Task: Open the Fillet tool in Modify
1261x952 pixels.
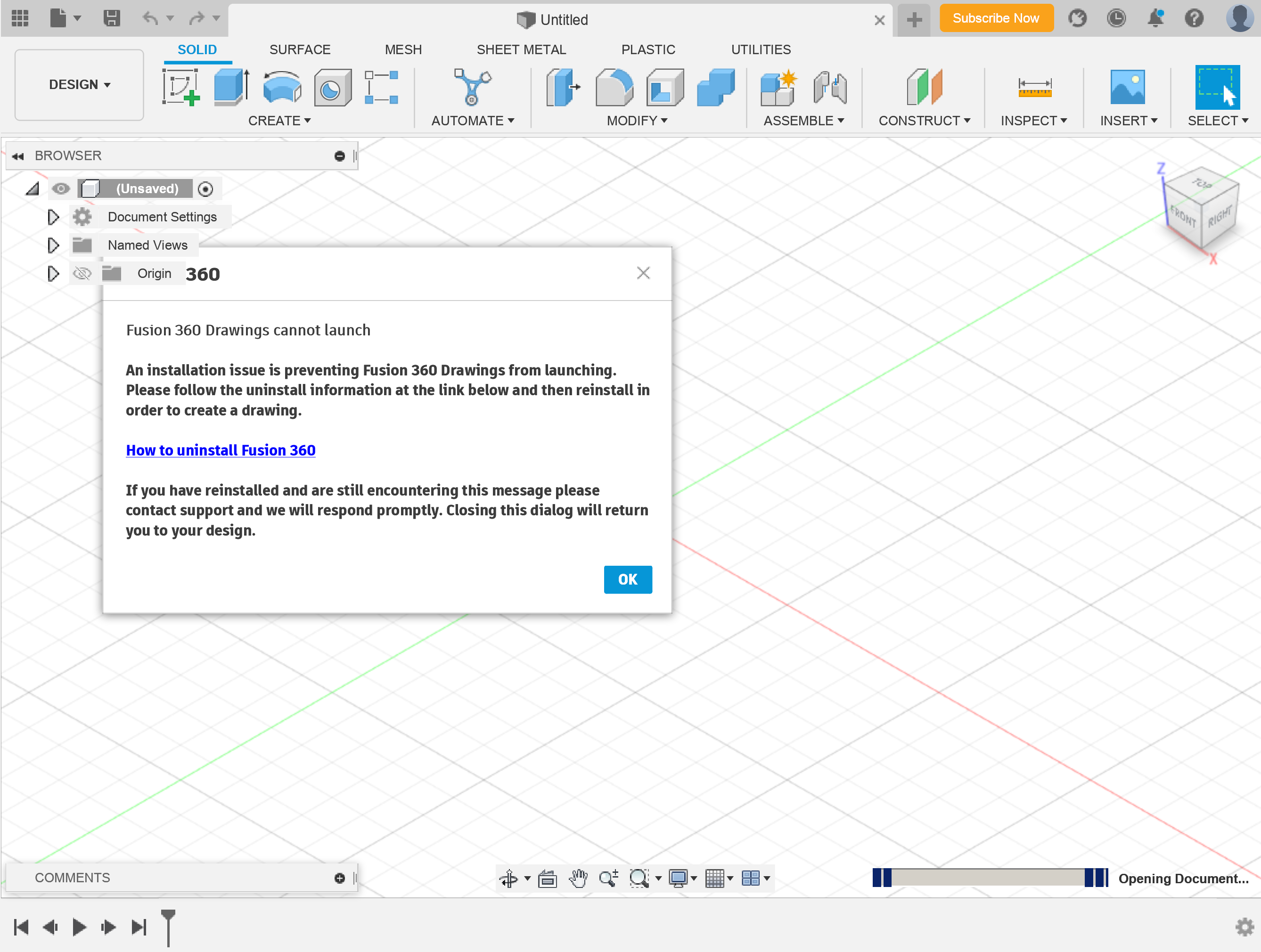Action: click(x=614, y=87)
